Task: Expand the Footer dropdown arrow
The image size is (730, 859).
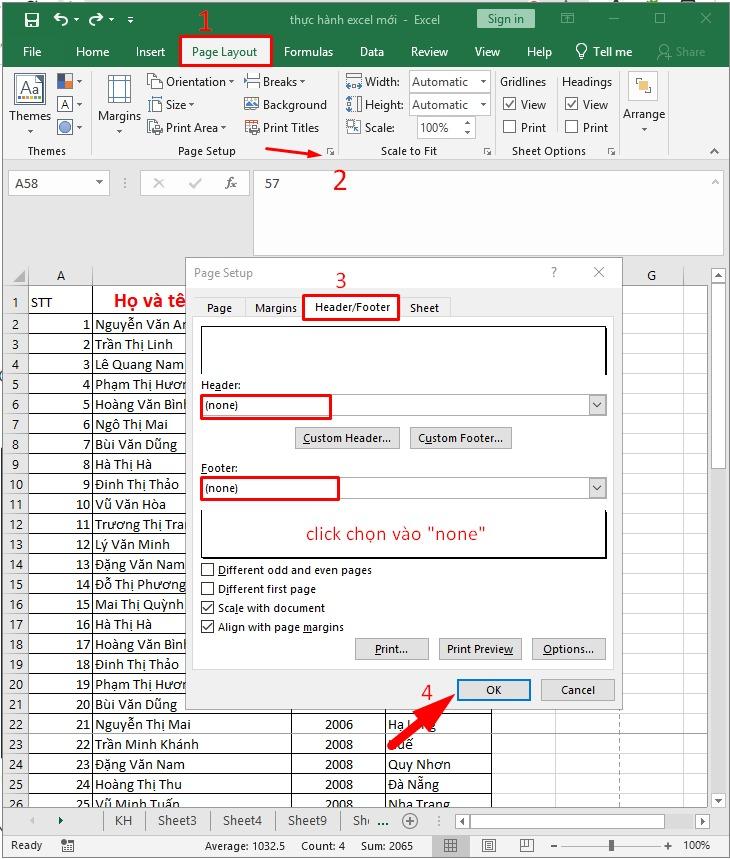Action: (597, 488)
